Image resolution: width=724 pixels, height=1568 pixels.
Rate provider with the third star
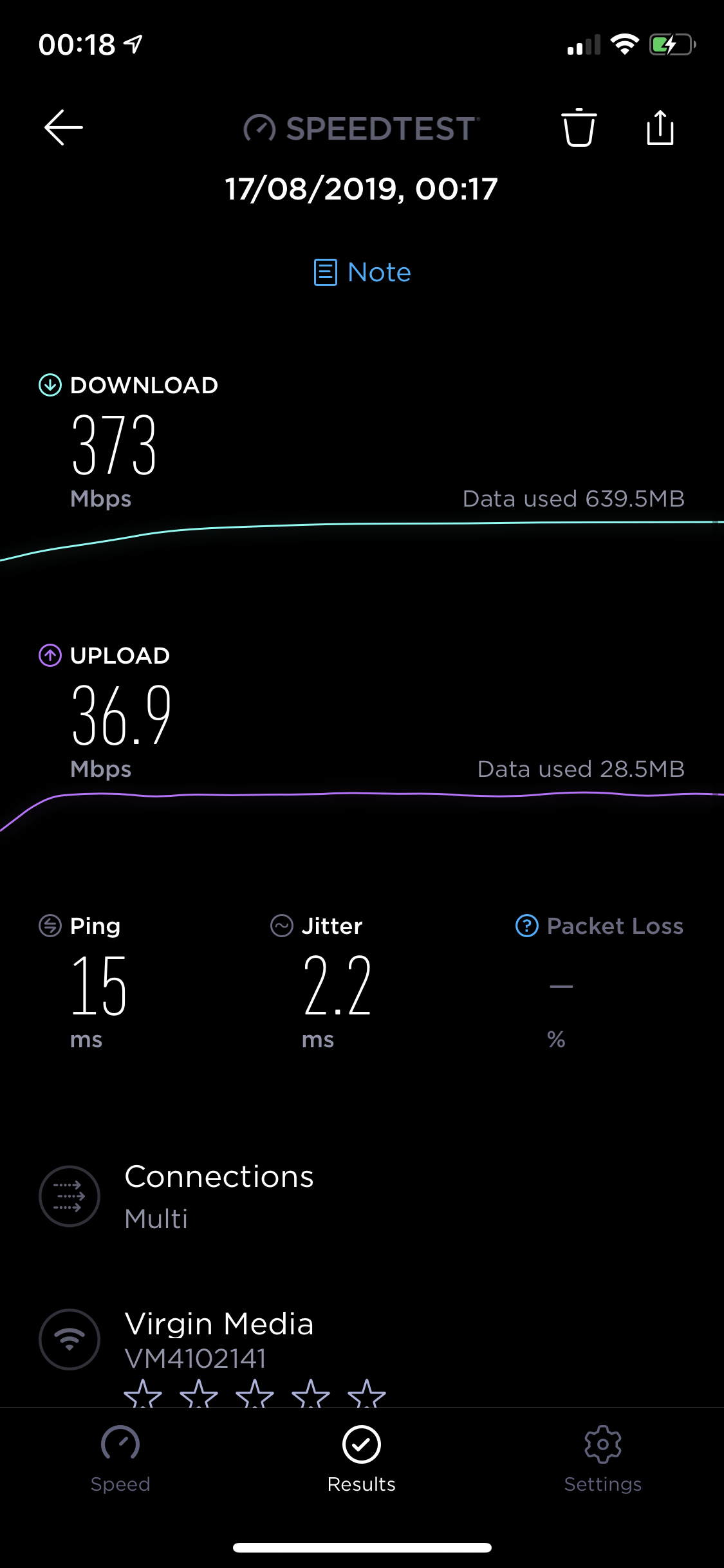pyautogui.click(x=255, y=1393)
